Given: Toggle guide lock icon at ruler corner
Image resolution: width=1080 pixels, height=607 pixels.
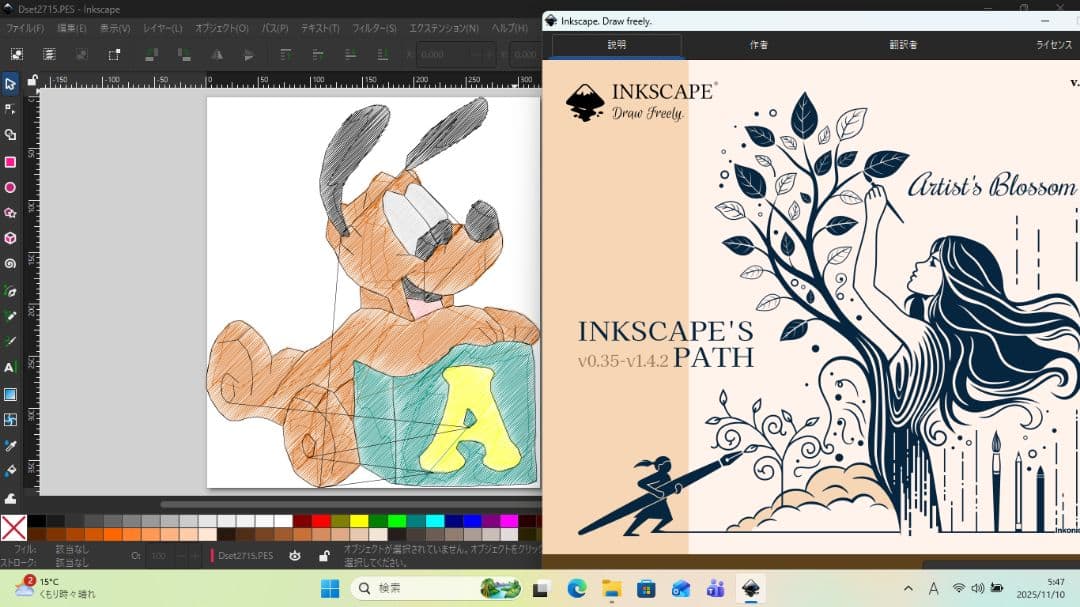Looking at the screenshot, I should tap(32, 81).
